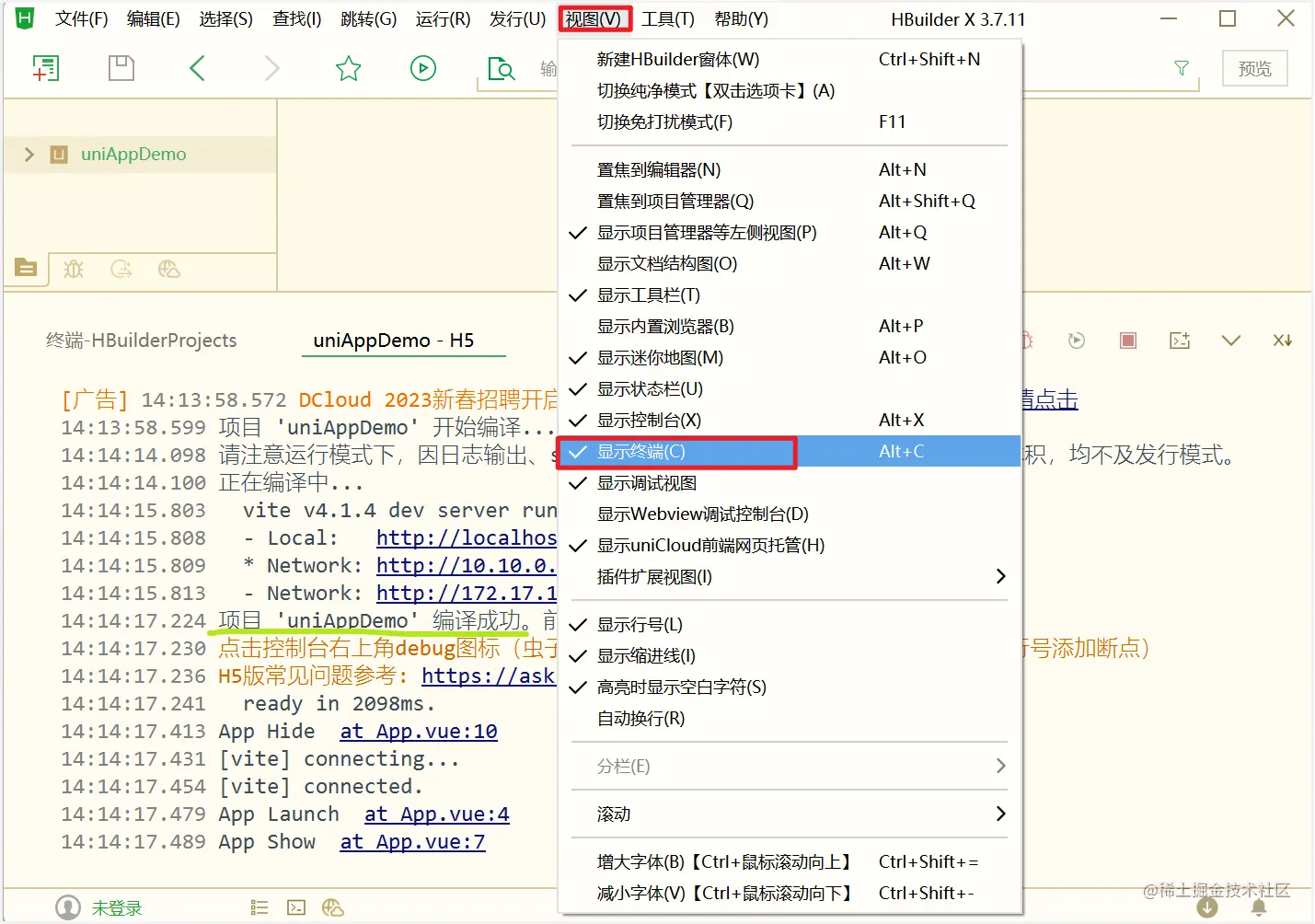Toggle 显示行号(L) option
1315x924 pixels.
(790, 625)
